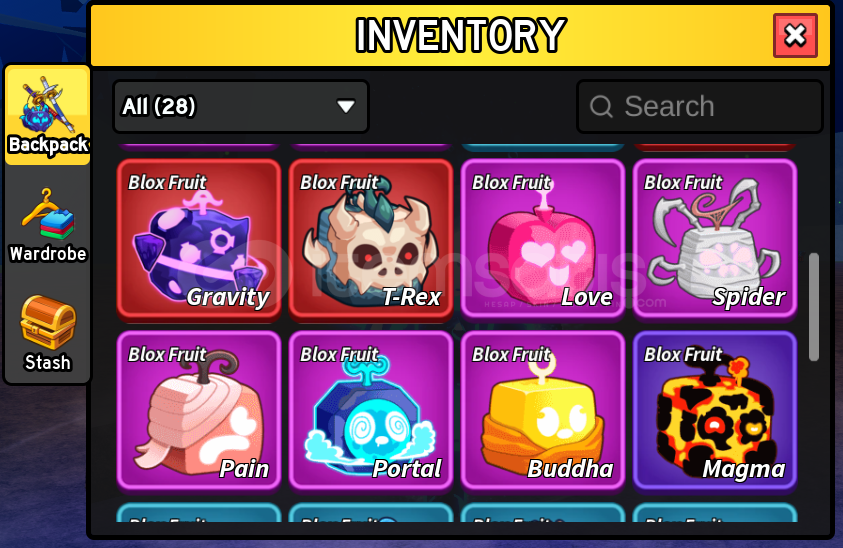The height and width of the screenshot is (548, 843).
Task: Expand the All (28) filter dropdown
Action: tap(241, 106)
